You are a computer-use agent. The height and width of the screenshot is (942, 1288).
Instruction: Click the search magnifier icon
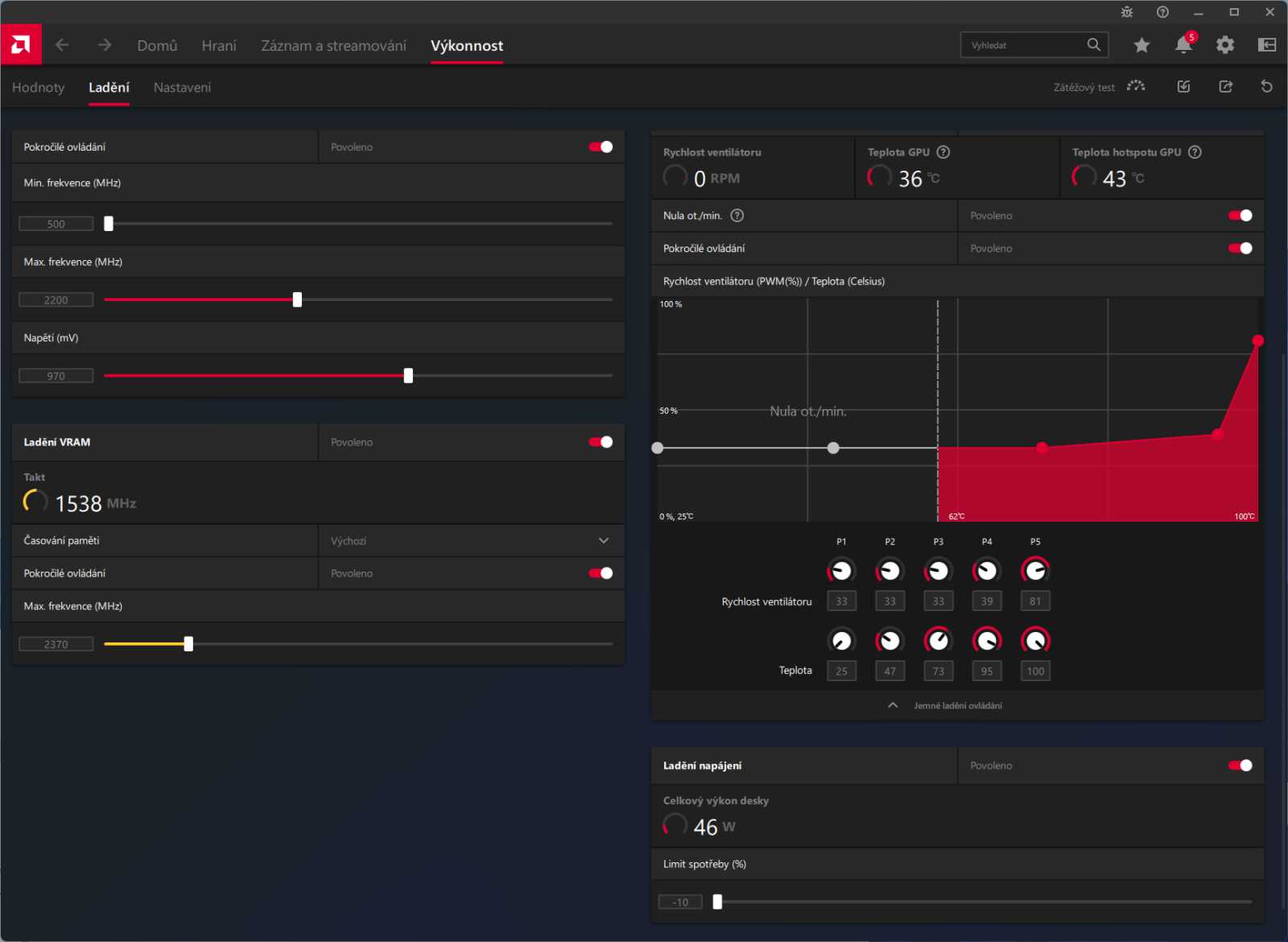pos(1093,45)
